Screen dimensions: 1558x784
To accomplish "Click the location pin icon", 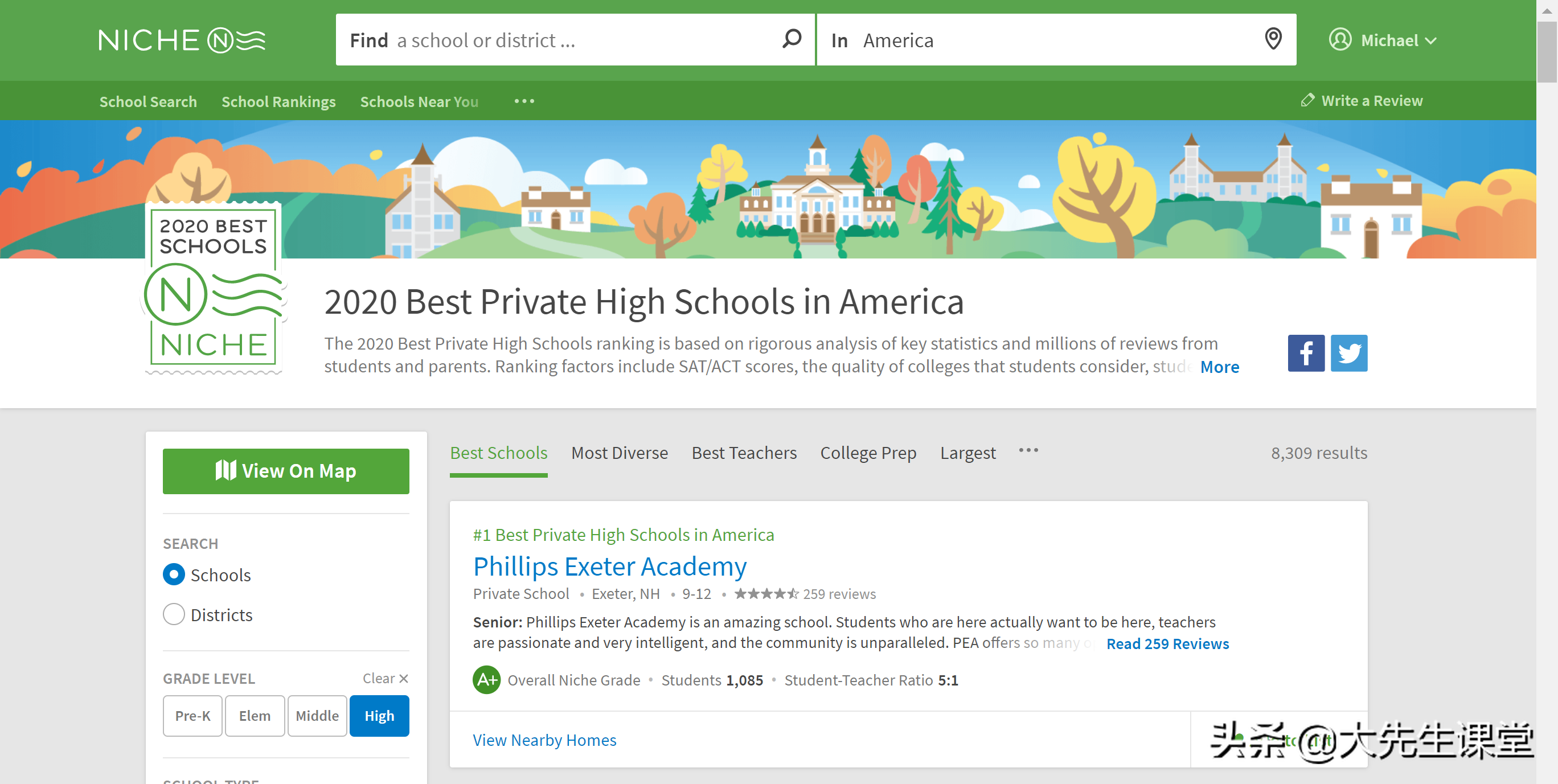I will click(x=1273, y=39).
